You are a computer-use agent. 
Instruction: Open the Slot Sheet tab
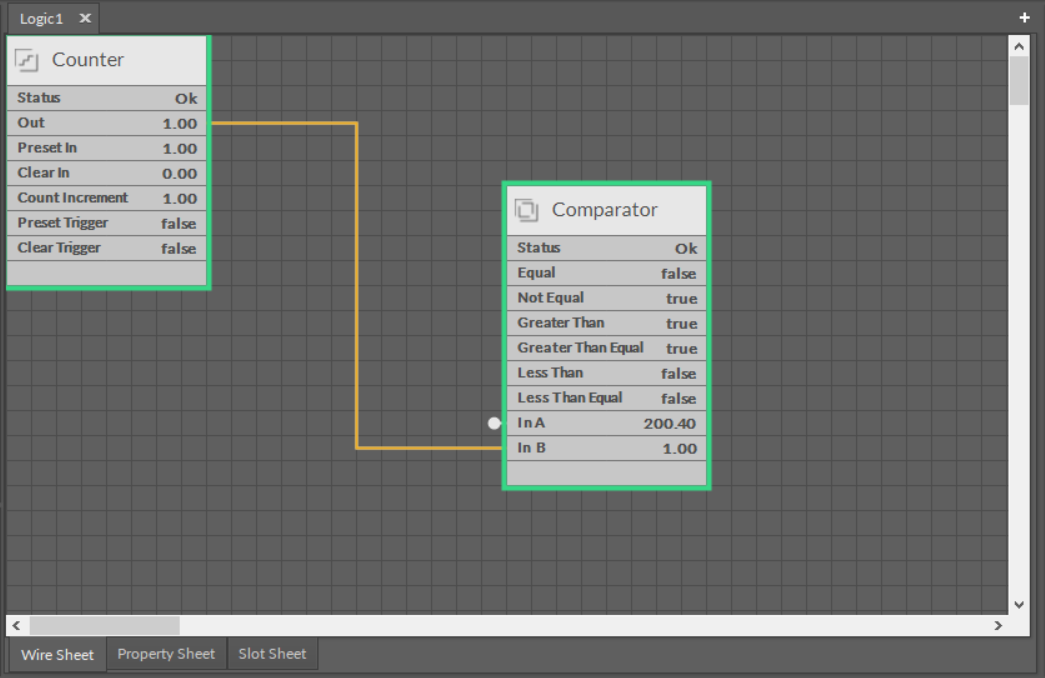(272, 654)
